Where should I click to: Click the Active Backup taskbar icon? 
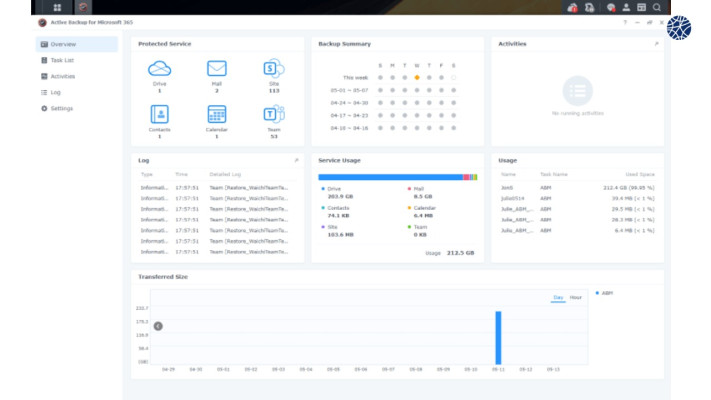pos(83,7)
